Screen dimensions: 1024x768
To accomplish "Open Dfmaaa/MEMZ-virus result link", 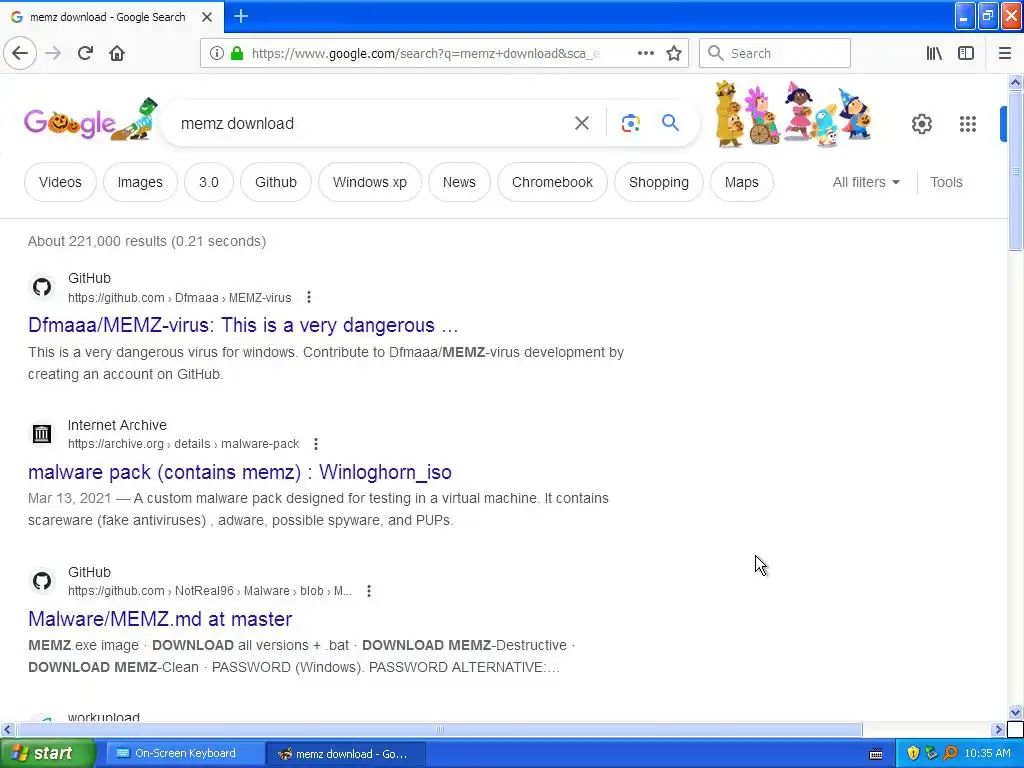I will pyautogui.click(x=243, y=325).
